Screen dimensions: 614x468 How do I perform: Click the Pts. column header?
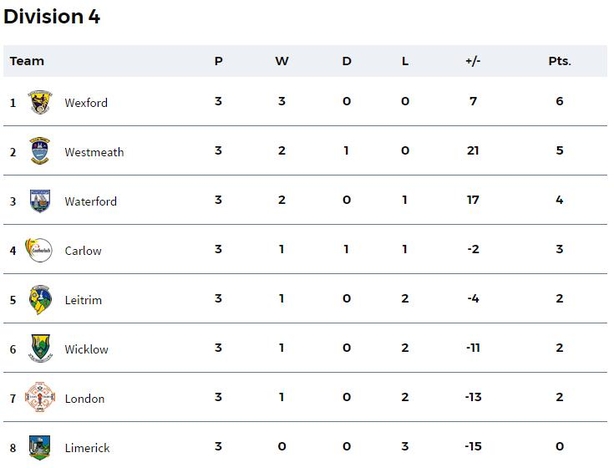coord(560,61)
